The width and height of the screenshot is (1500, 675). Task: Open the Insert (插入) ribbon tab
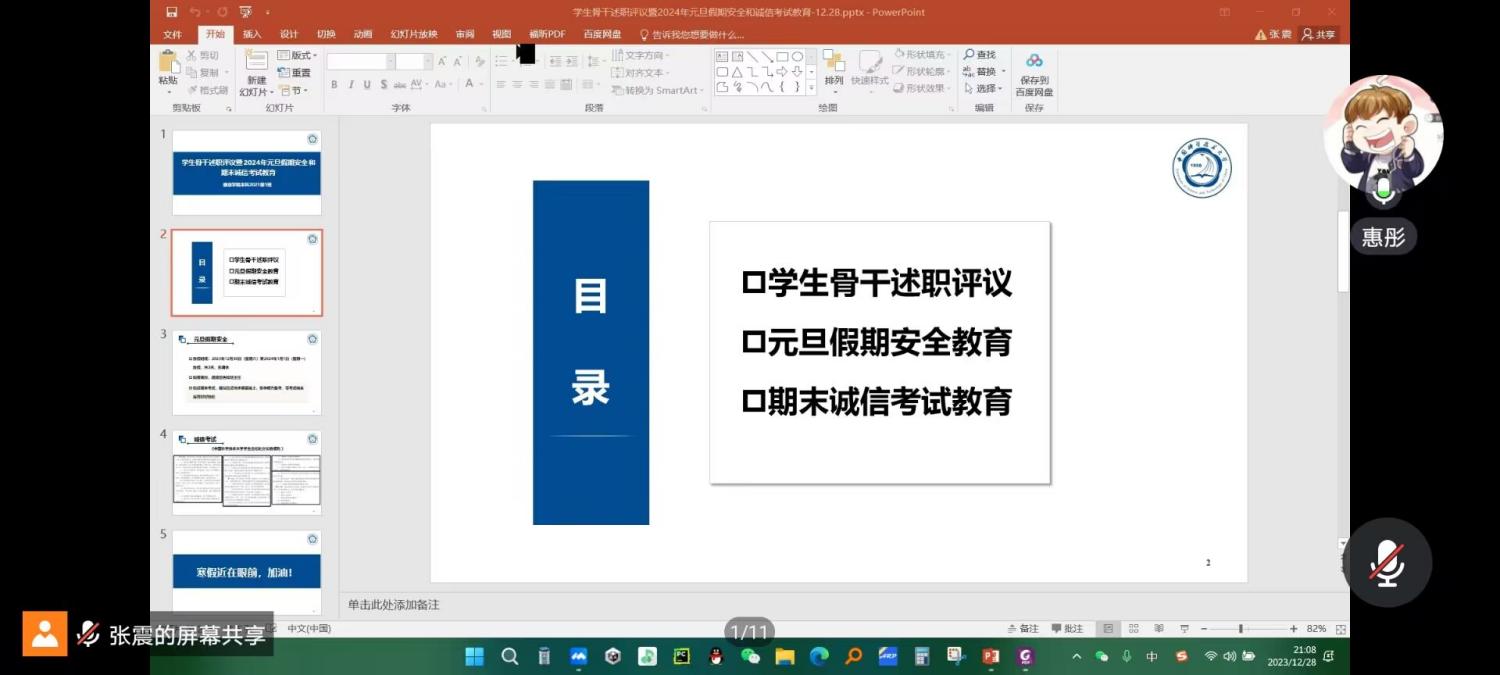pos(252,34)
